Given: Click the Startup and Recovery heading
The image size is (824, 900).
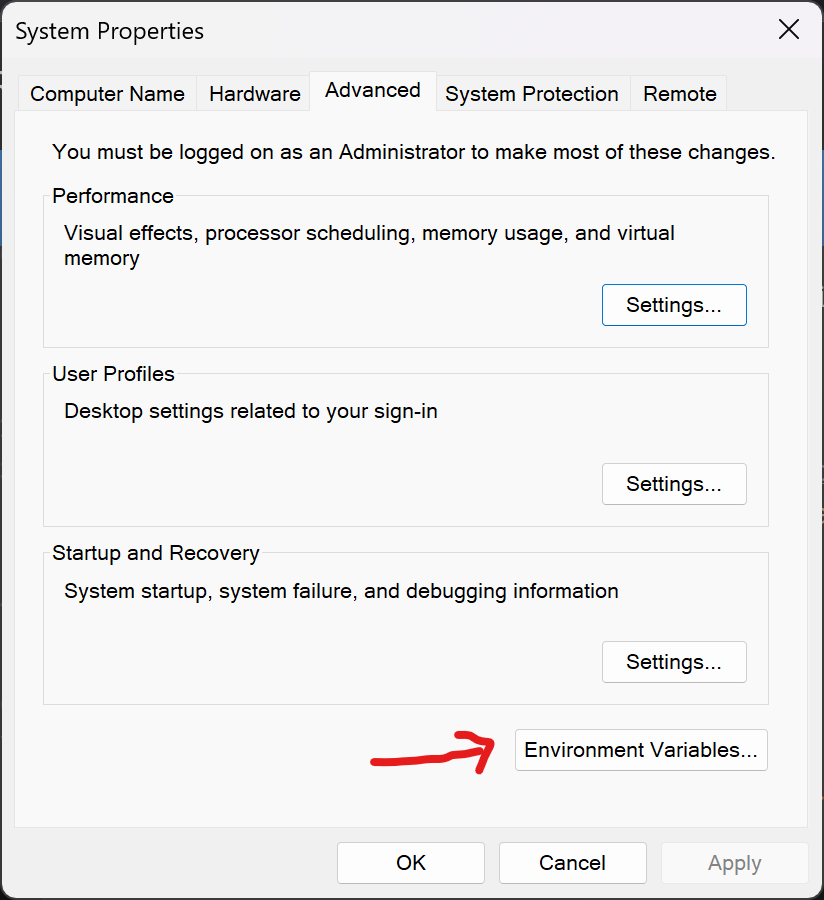Looking at the screenshot, I should coord(155,553).
